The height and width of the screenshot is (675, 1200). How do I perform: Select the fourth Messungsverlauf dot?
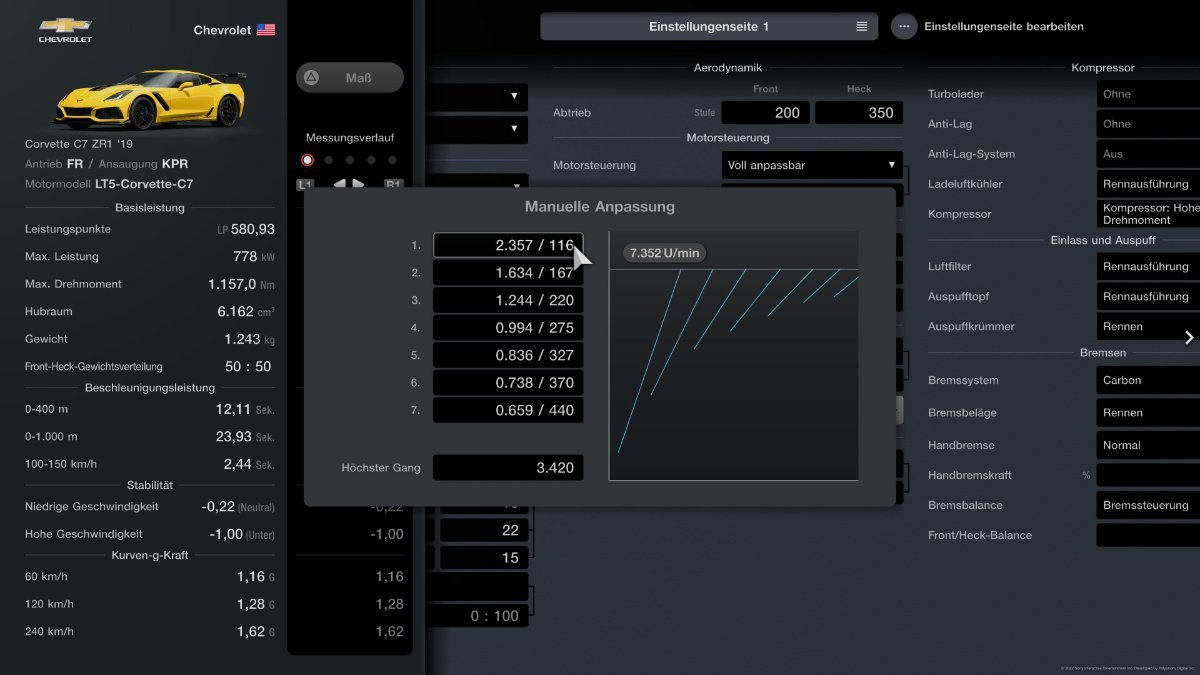(371, 160)
